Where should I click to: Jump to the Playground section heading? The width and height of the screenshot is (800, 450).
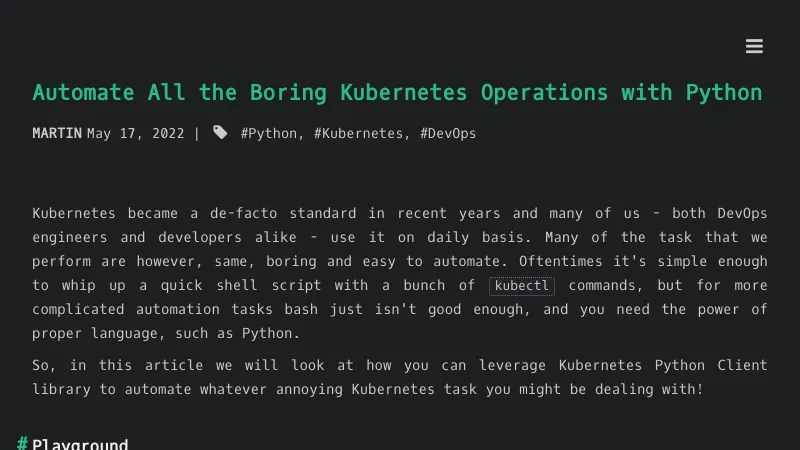(80, 444)
